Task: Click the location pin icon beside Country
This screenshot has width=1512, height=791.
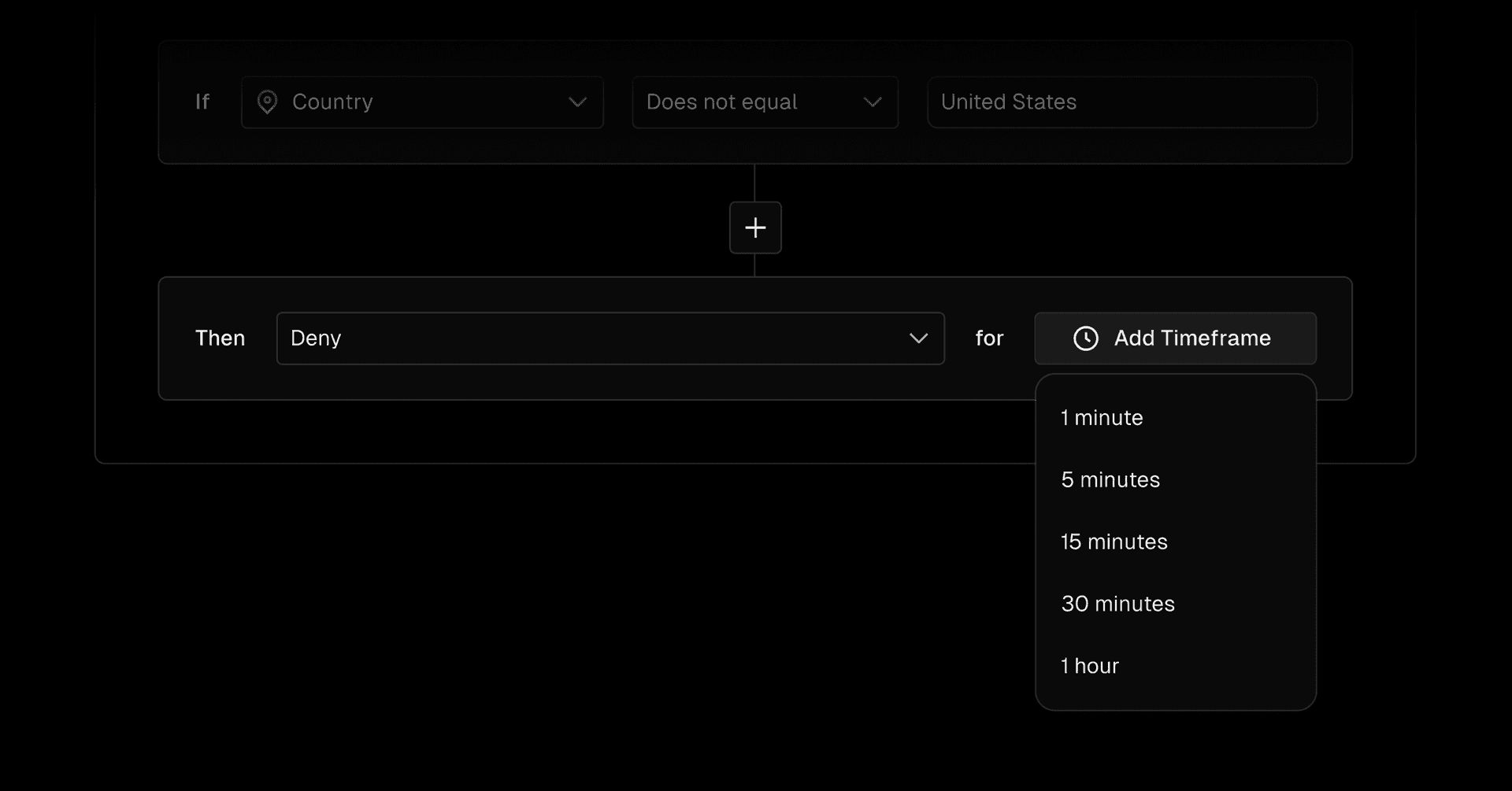Action: click(267, 102)
